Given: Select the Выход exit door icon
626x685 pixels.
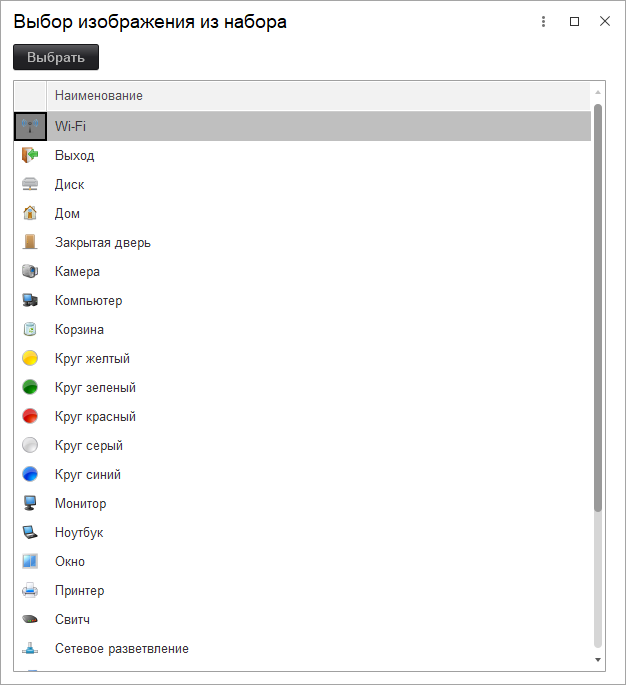Looking at the screenshot, I should (x=30, y=155).
